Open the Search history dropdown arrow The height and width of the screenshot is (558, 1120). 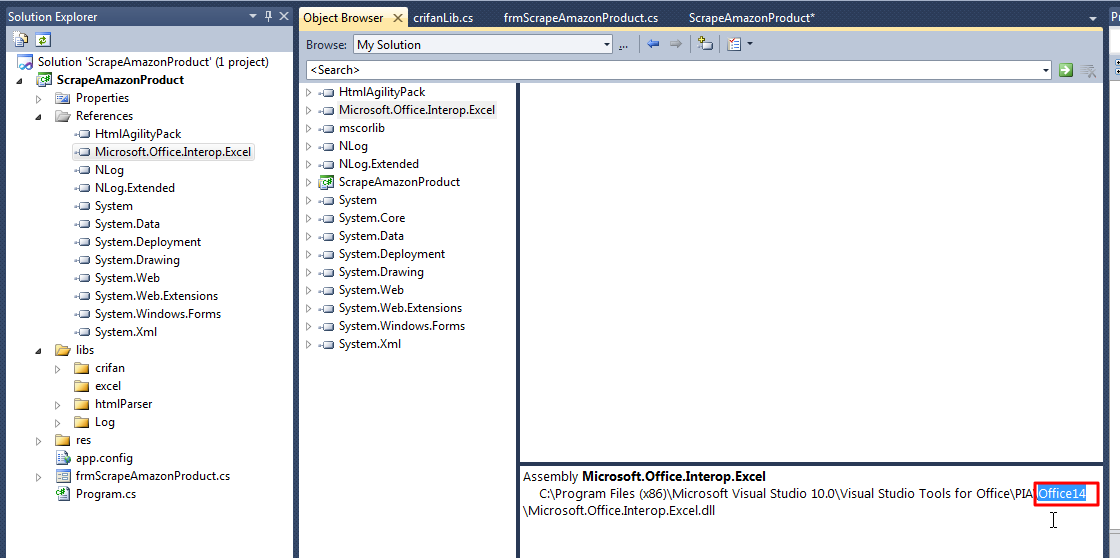1046,70
